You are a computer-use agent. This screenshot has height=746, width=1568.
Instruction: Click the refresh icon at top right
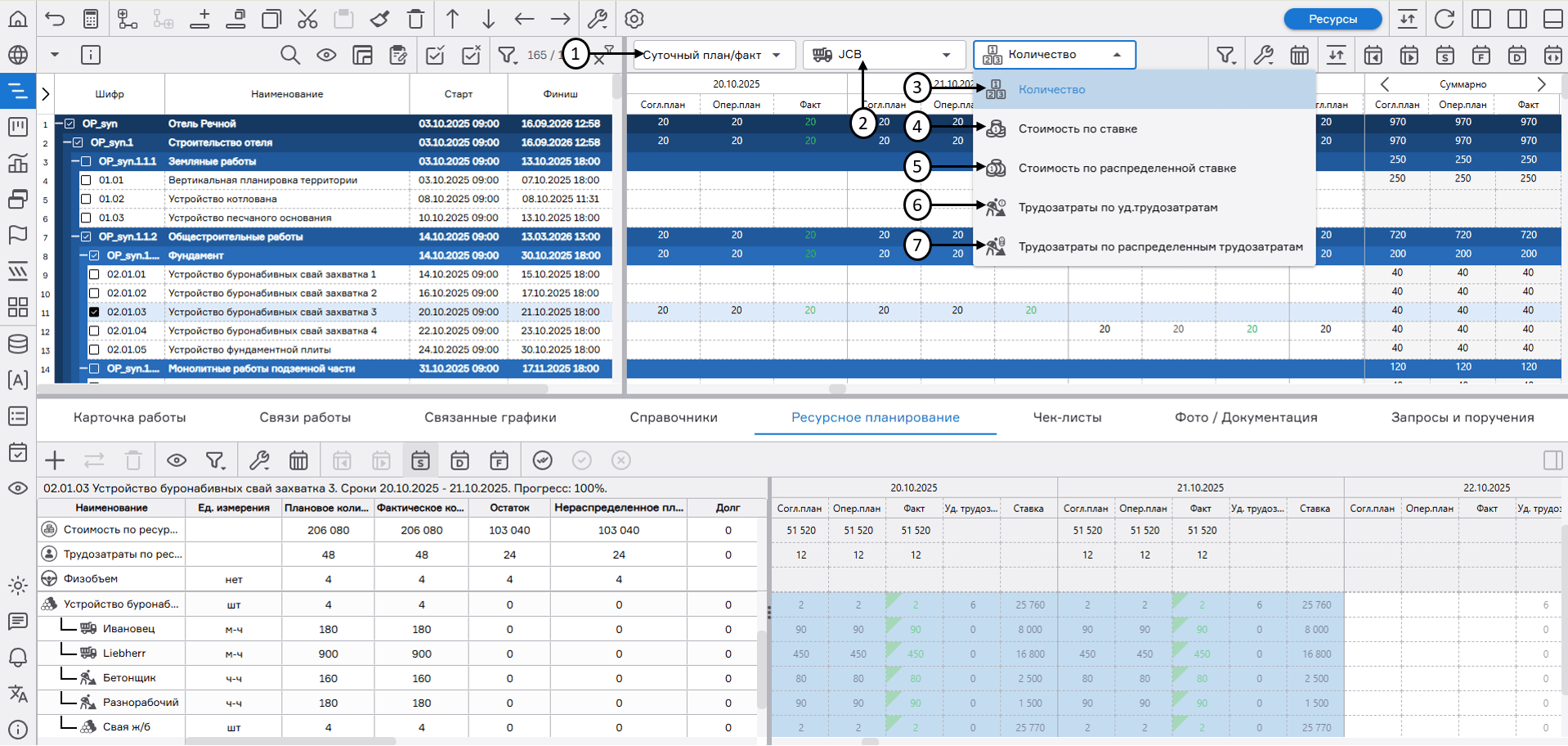(1445, 19)
